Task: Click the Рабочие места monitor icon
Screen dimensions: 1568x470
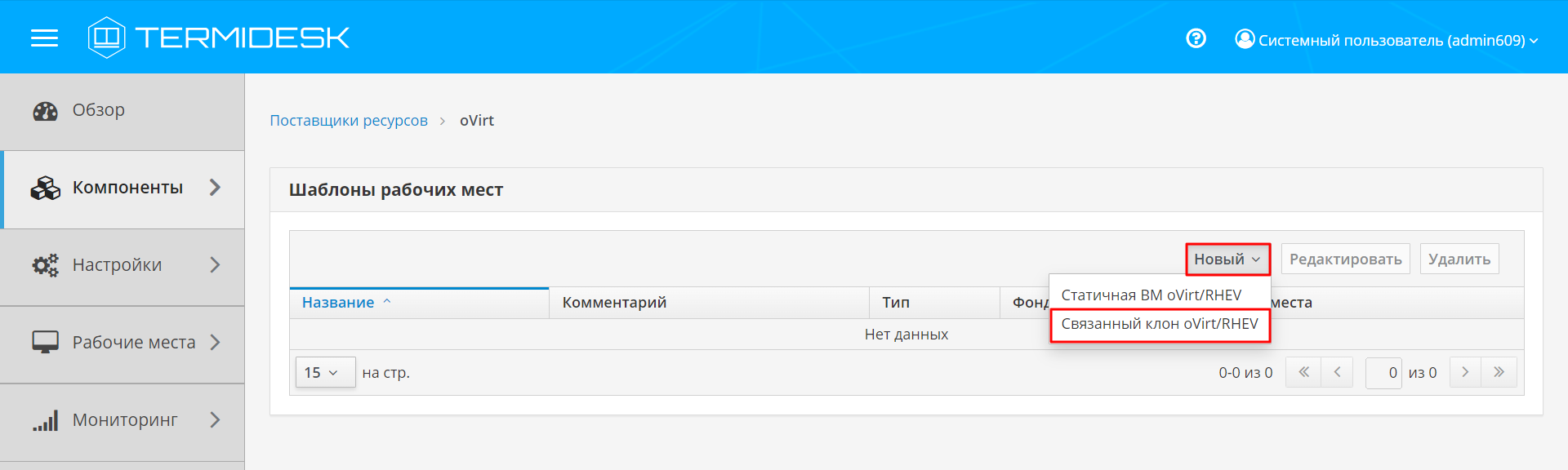Action: pos(45,343)
